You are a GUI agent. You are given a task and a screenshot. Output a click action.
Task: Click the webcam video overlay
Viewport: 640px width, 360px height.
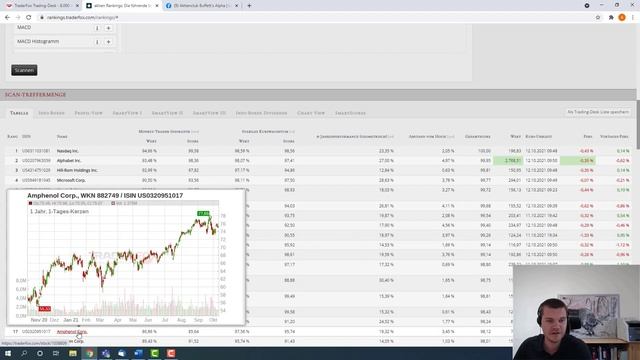pos(576,312)
